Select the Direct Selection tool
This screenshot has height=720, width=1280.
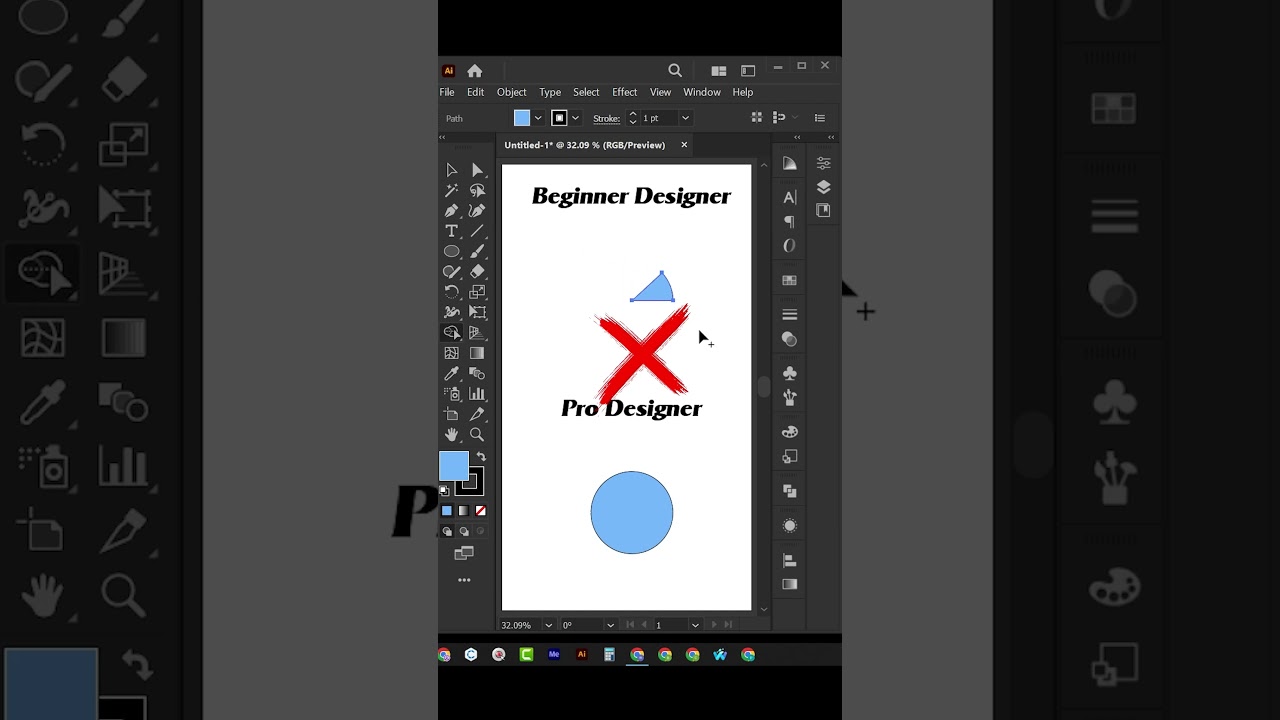click(x=477, y=170)
